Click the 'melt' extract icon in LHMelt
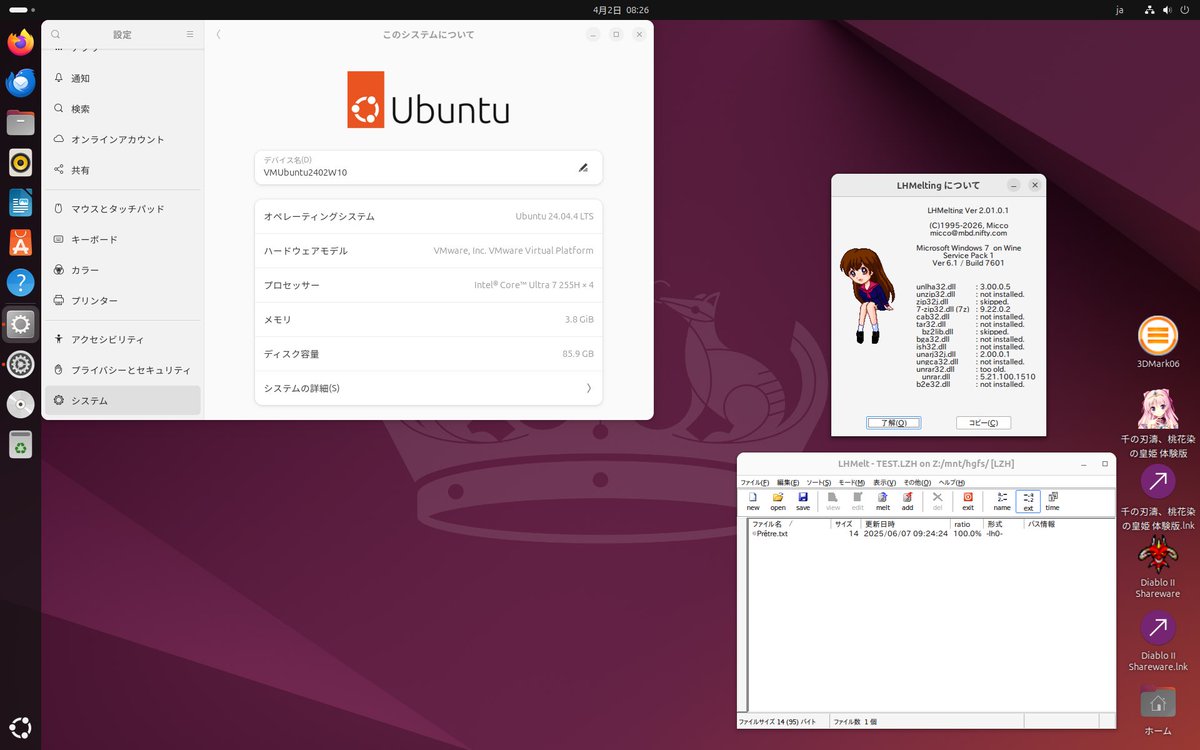 (883, 501)
